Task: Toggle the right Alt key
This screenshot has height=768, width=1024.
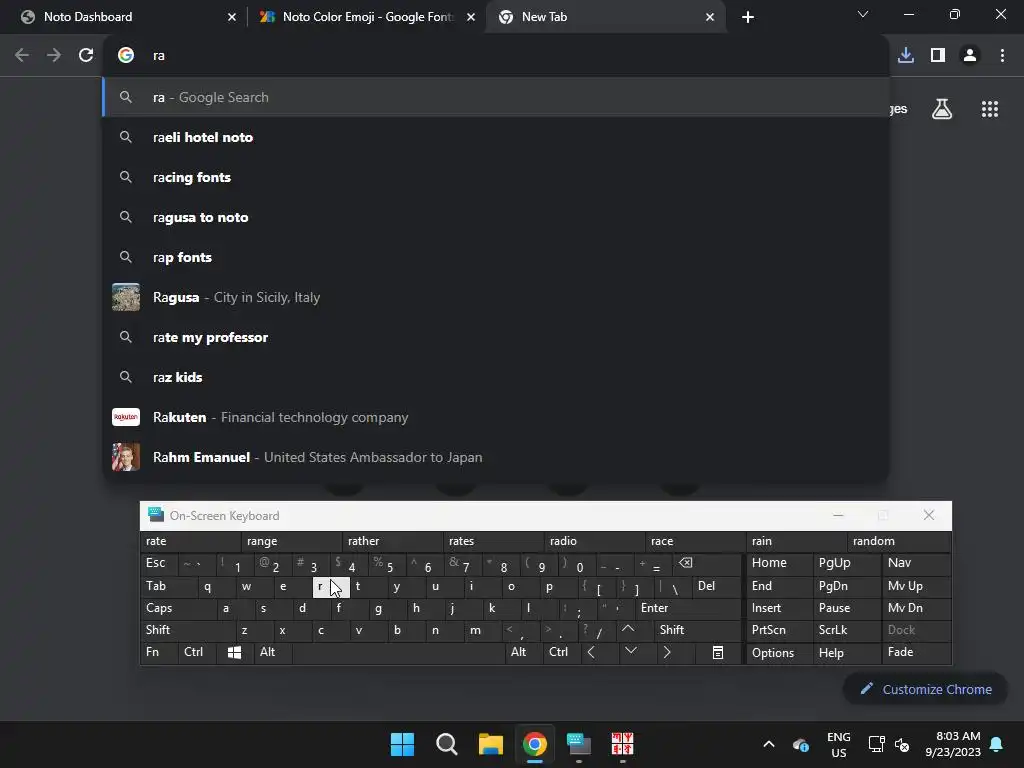Action: tap(524, 652)
